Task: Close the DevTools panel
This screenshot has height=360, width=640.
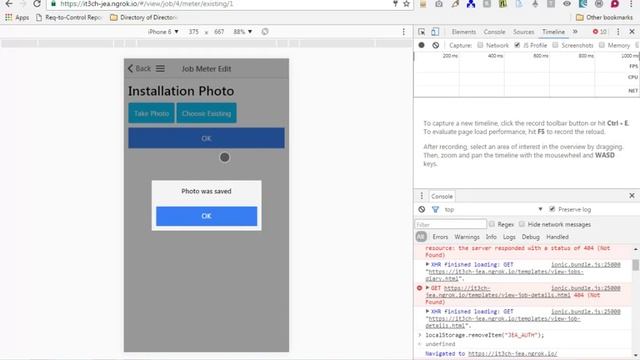Action: click(632, 32)
